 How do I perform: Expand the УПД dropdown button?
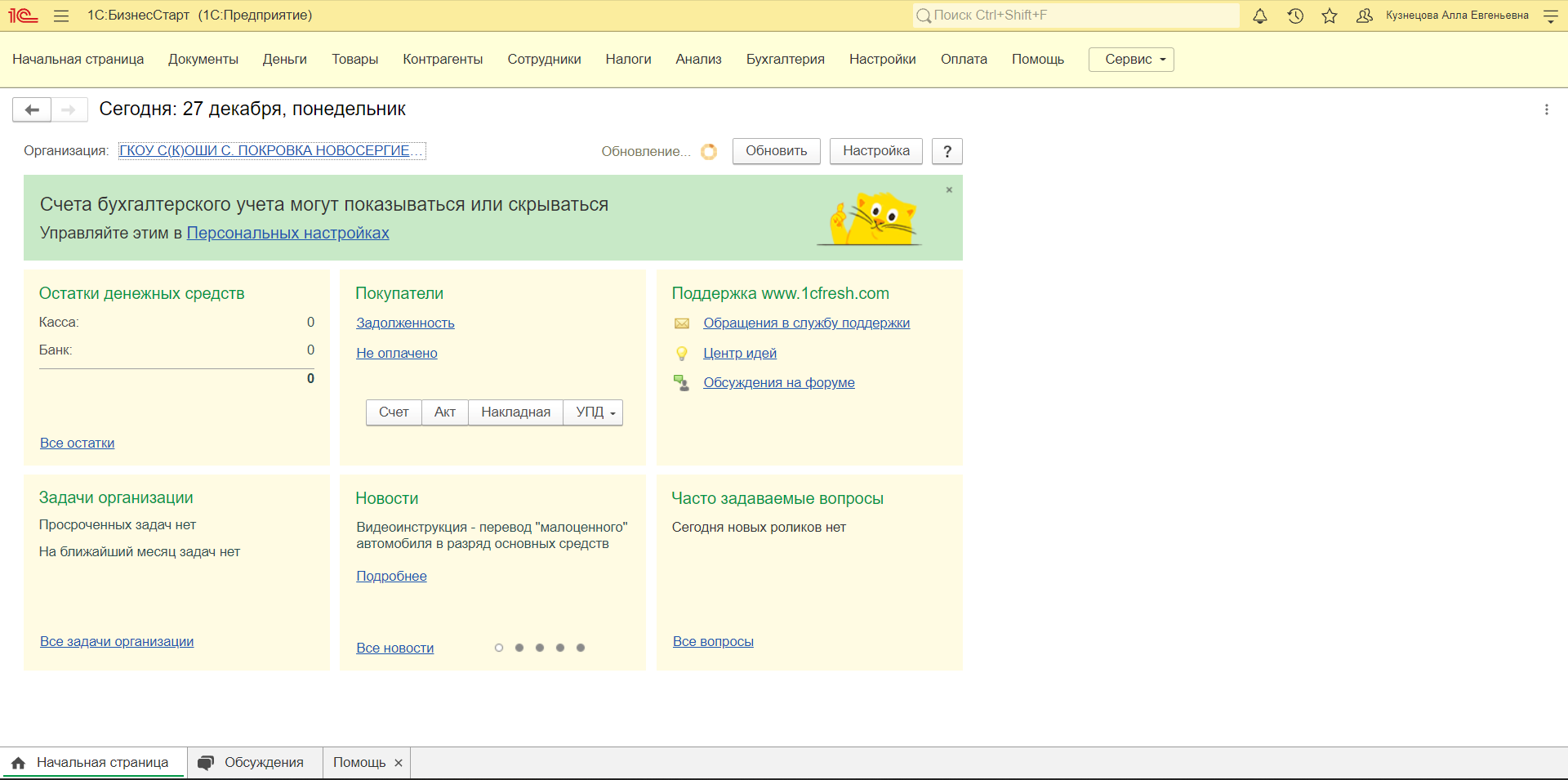(594, 412)
